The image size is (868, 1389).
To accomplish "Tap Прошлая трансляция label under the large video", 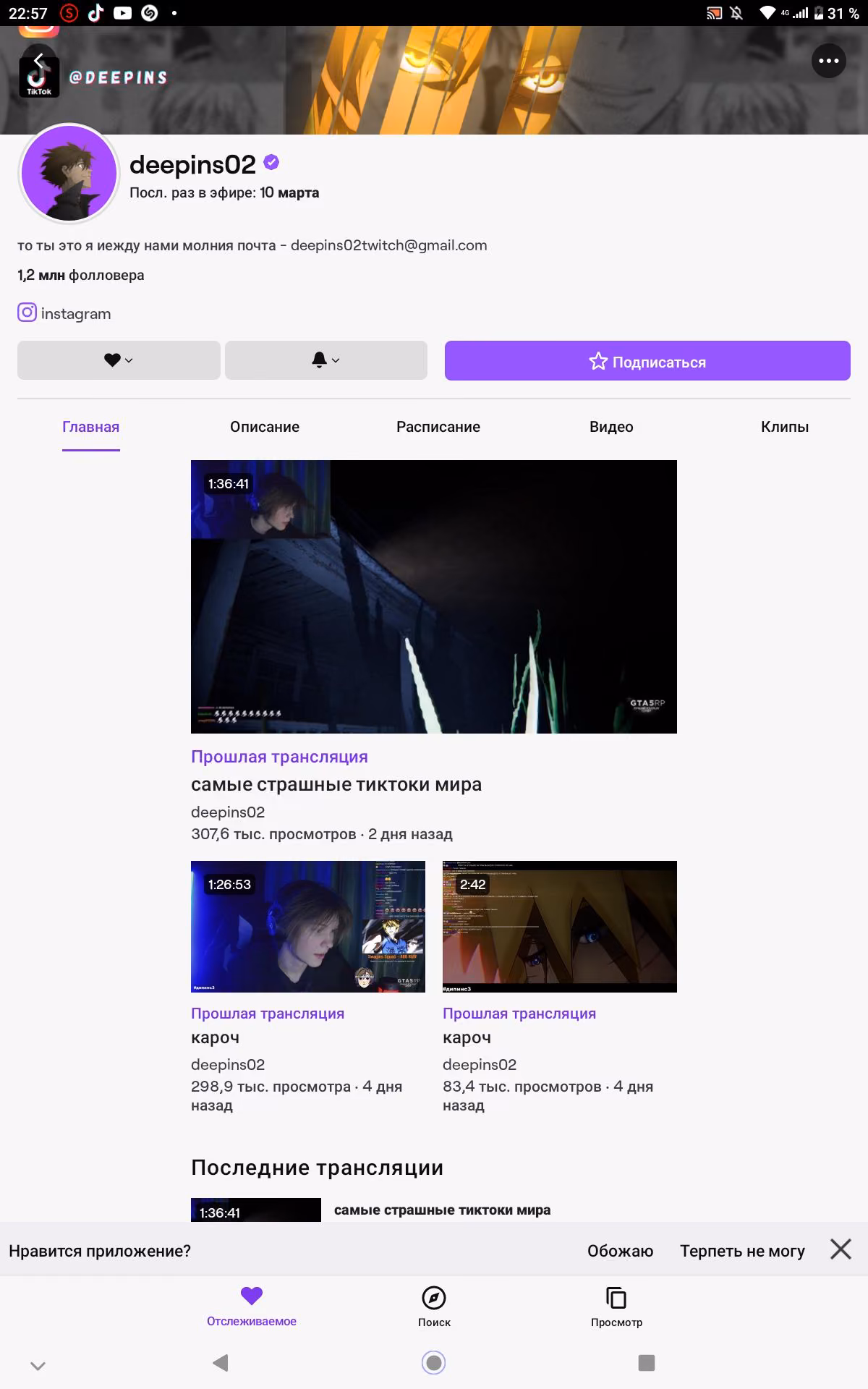I will pos(279,756).
